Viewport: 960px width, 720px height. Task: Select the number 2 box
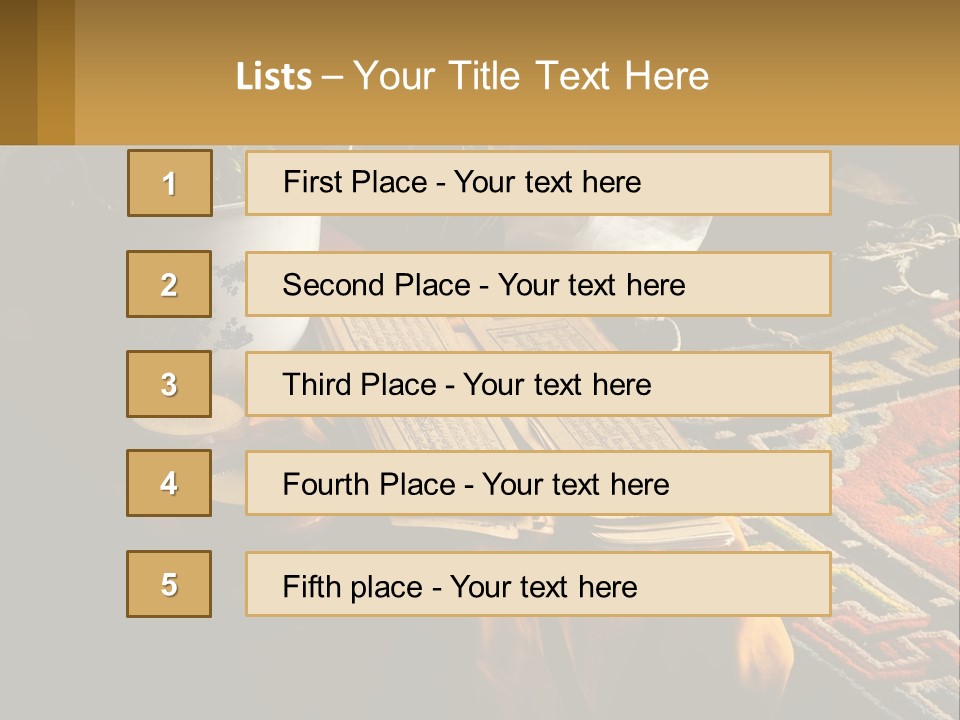point(169,284)
